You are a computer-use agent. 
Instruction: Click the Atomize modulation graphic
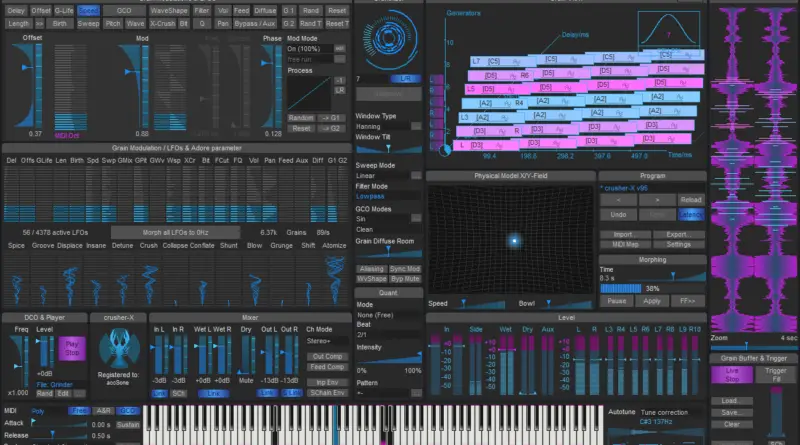[334, 280]
